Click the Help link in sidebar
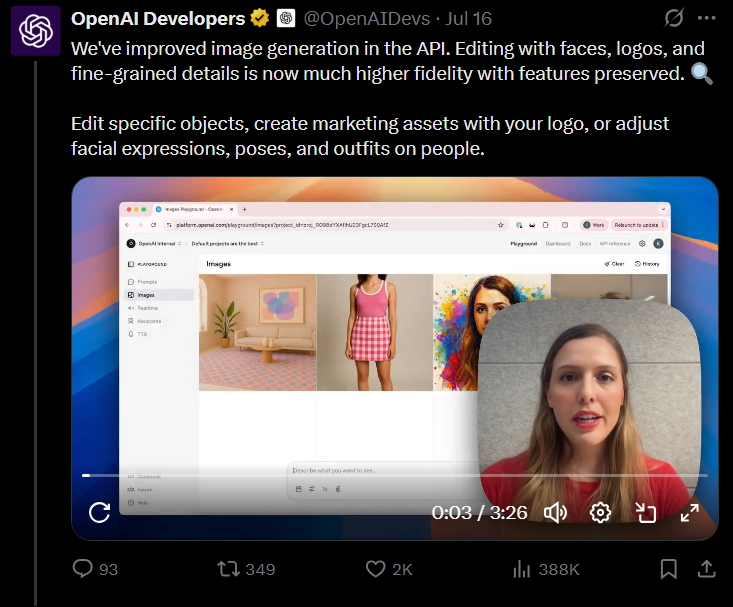Screen dimensions: 733x607 (x=138, y=503)
